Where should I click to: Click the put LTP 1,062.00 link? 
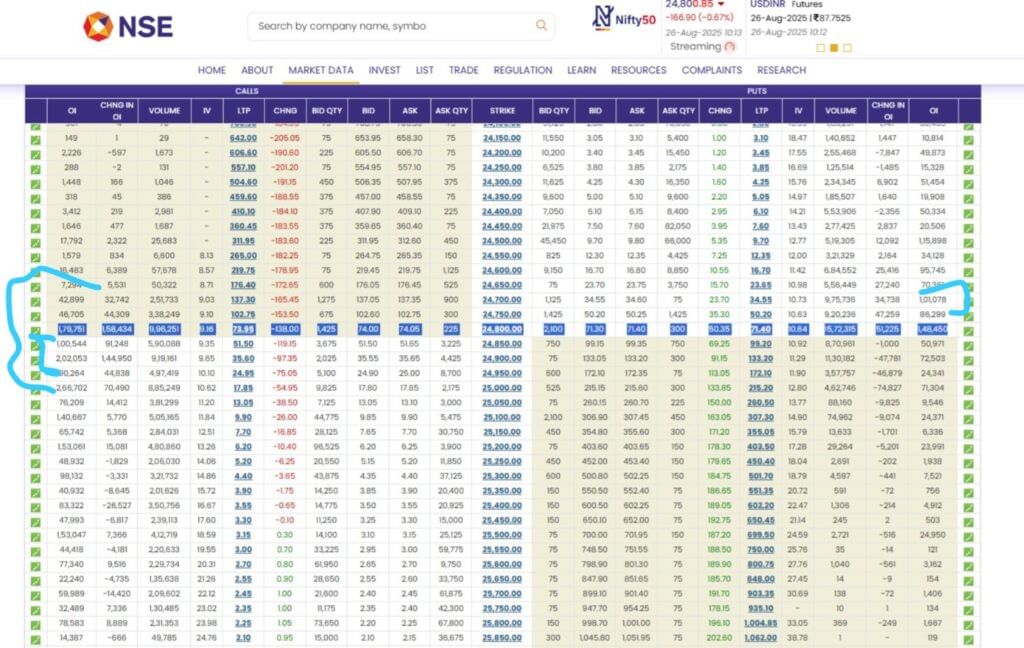(x=760, y=637)
